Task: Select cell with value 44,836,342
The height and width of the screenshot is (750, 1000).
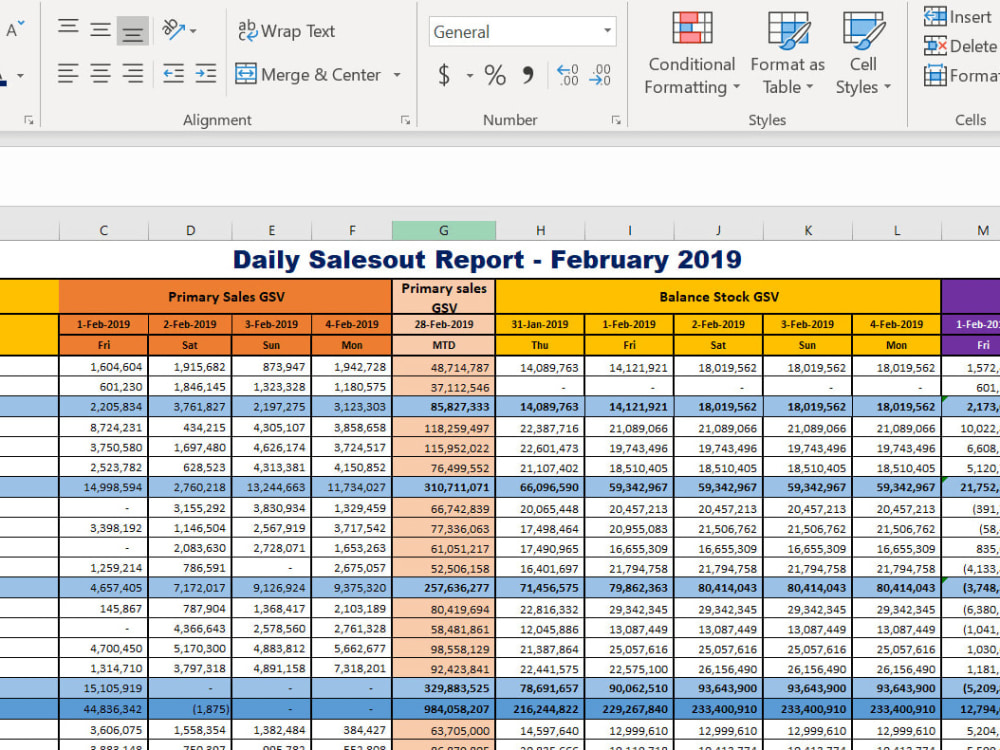Action: tap(103, 709)
